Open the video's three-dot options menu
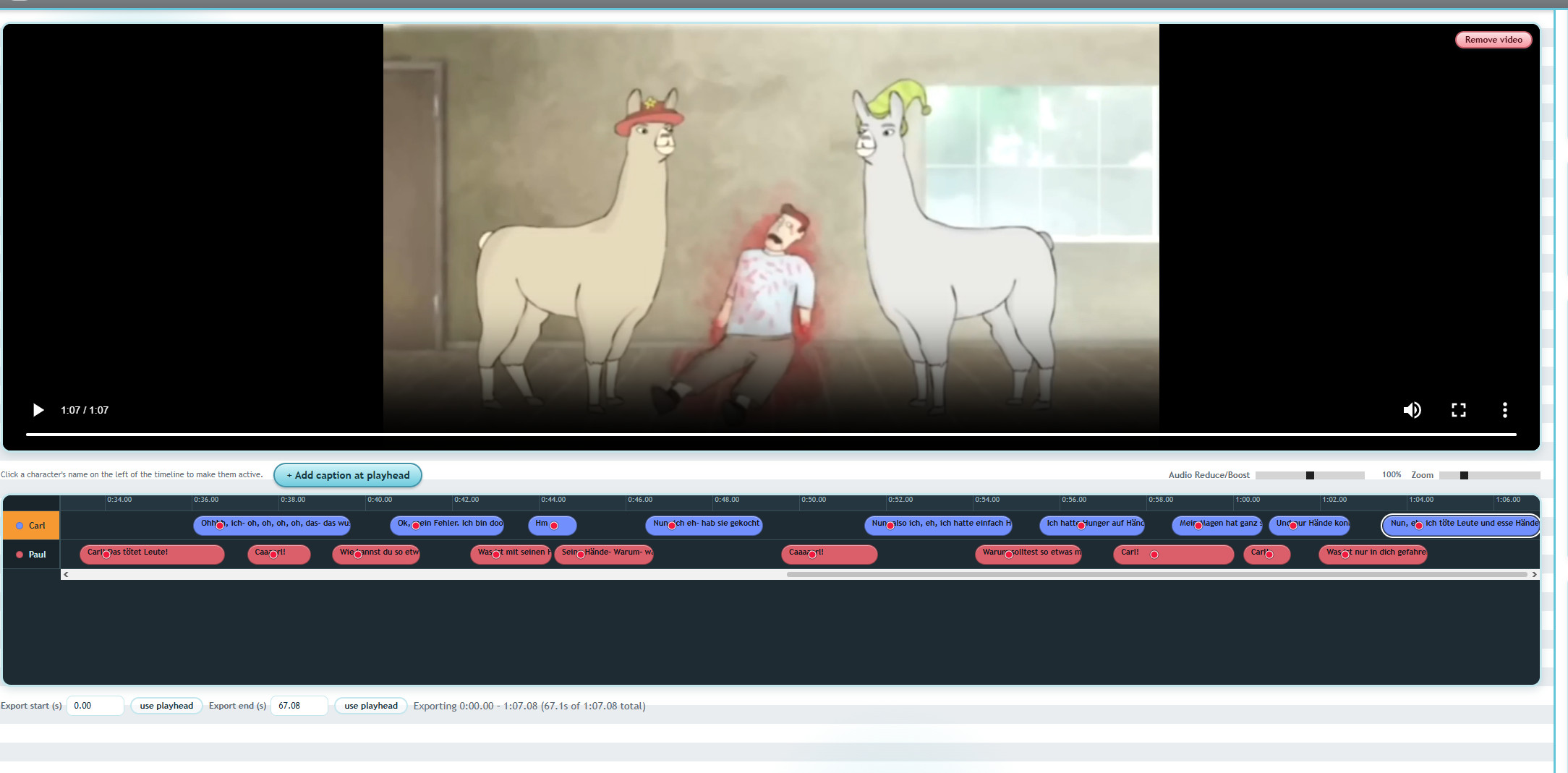This screenshot has height=773, width=1568. 1505,410
